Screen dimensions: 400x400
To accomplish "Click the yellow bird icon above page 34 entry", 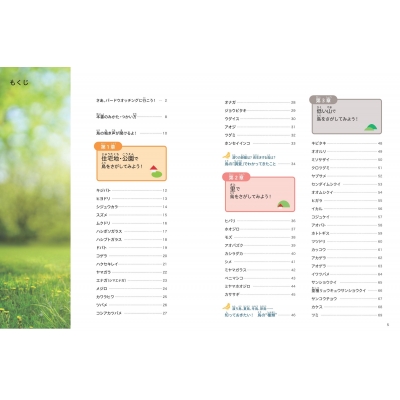I will [227, 155].
